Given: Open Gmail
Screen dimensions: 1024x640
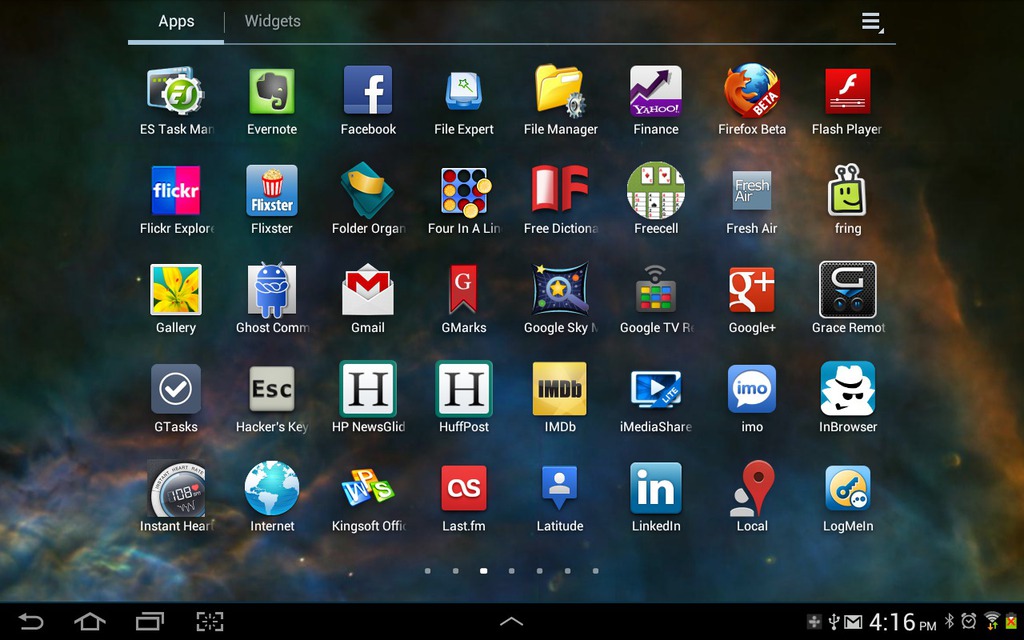Looking at the screenshot, I should click(368, 290).
